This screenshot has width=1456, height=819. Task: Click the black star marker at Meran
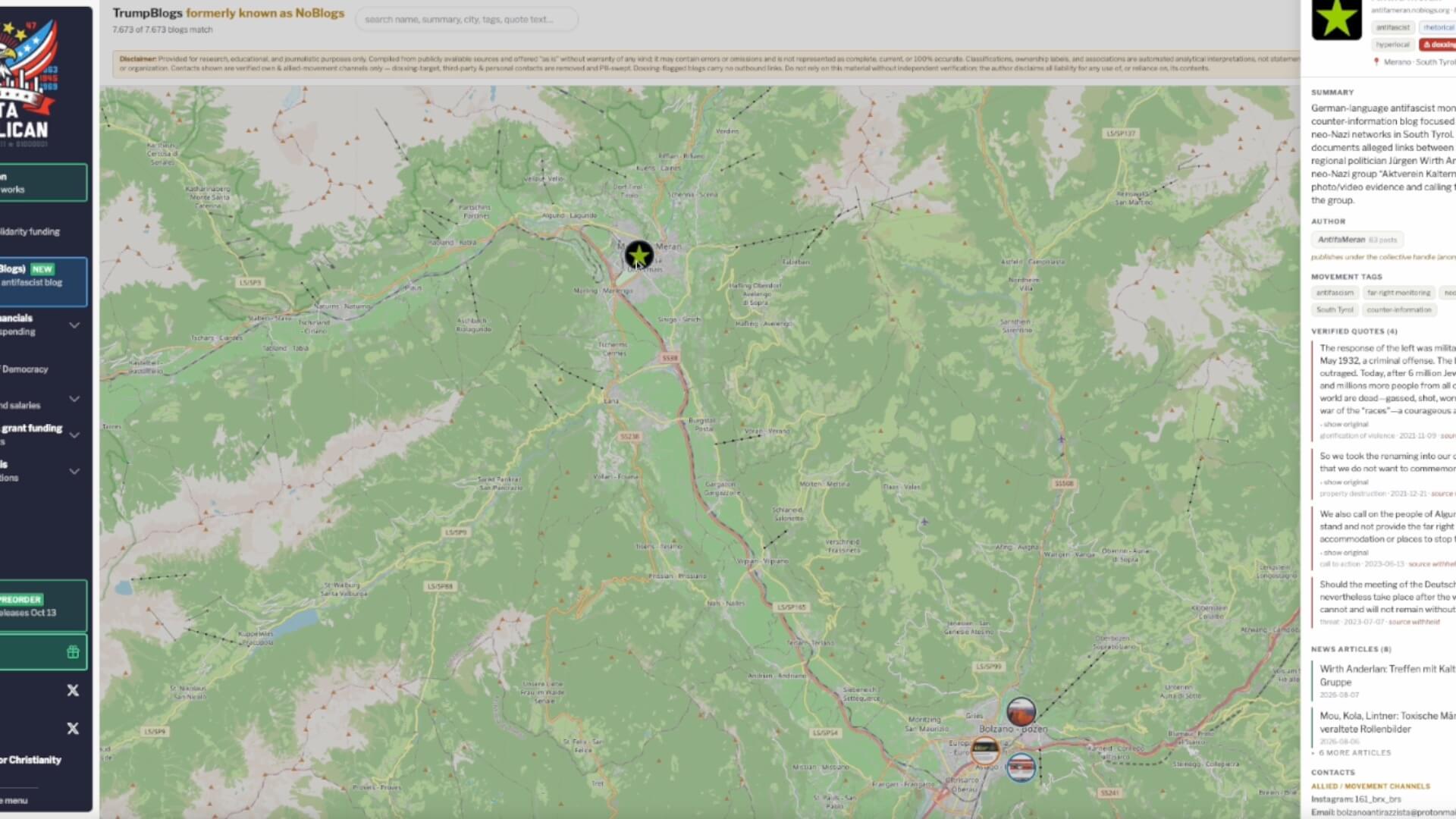pyautogui.click(x=639, y=256)
